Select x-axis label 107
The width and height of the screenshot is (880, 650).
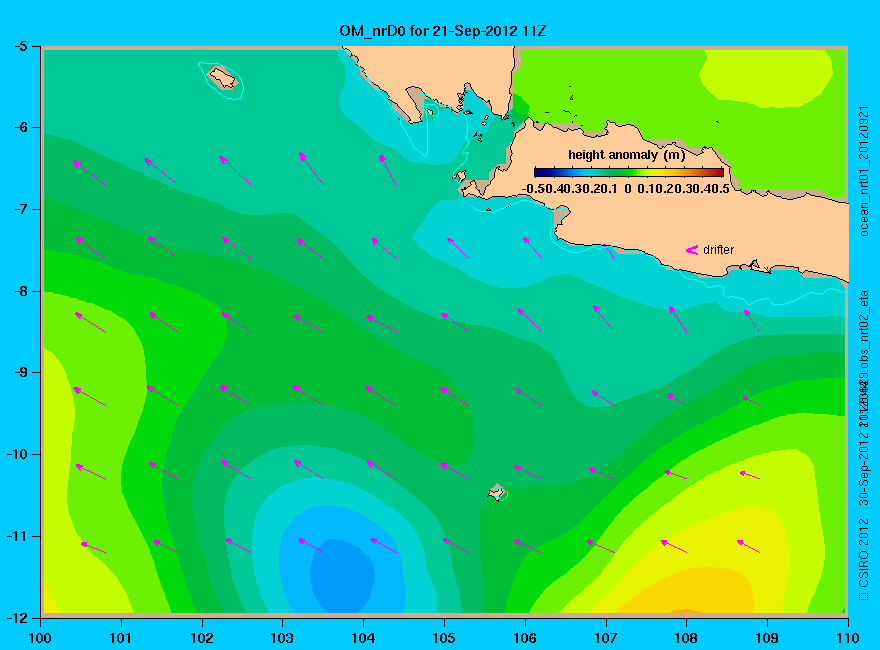click(606, 638)
